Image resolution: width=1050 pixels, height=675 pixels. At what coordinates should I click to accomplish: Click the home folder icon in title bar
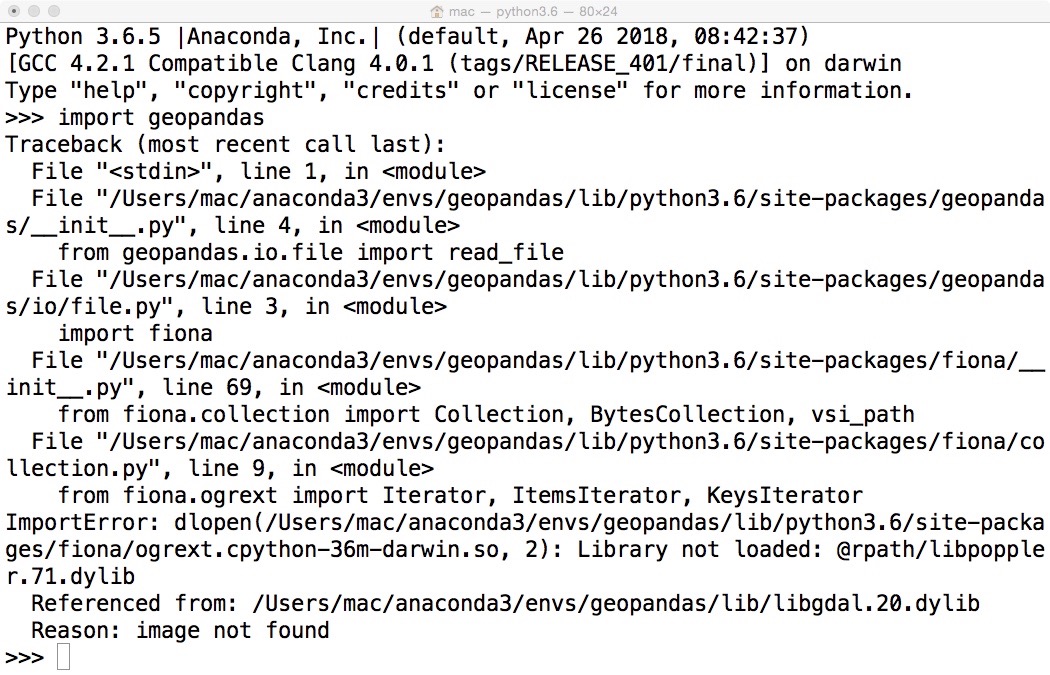[437, 12]
